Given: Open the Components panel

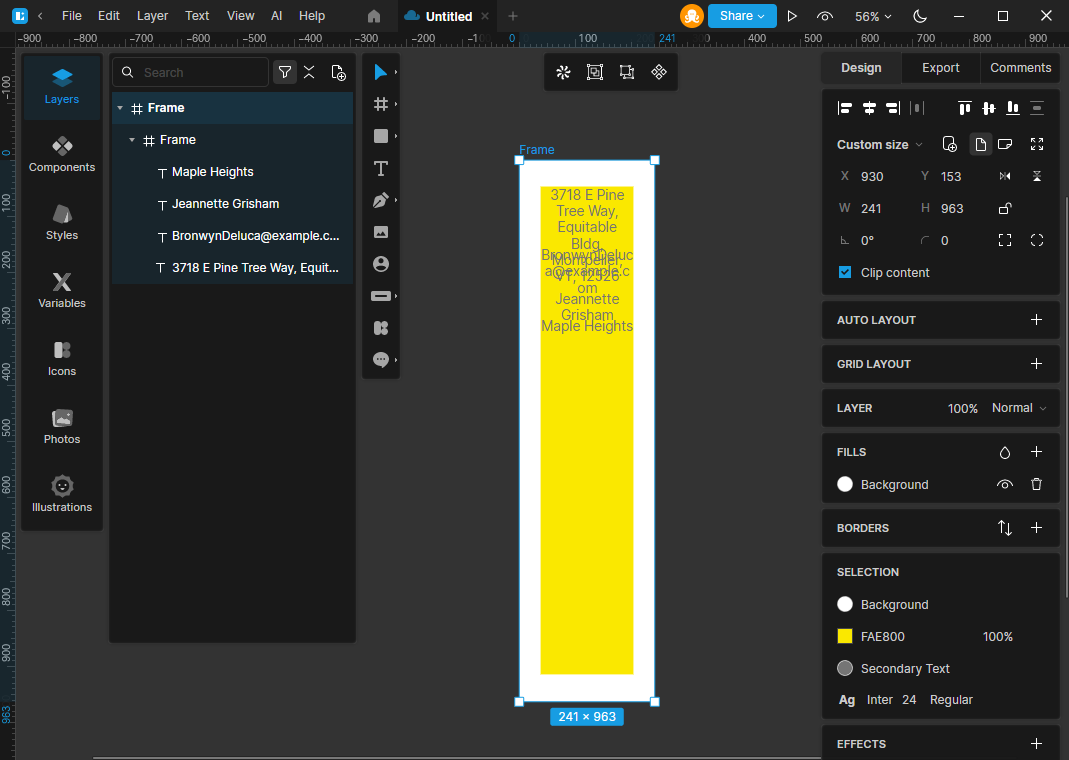Looking at the screenshot, I should [x=62, y=155].
